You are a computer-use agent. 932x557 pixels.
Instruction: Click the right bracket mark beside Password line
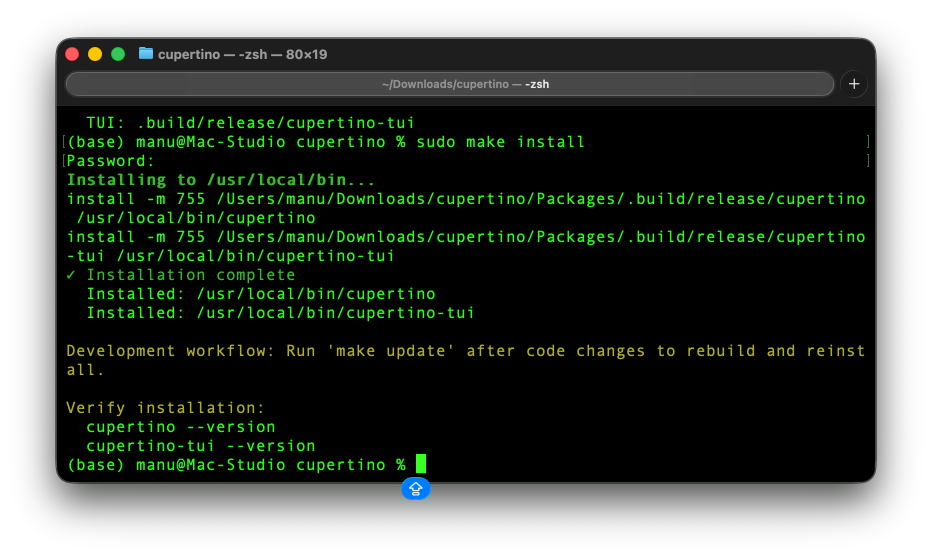point(868,161)
